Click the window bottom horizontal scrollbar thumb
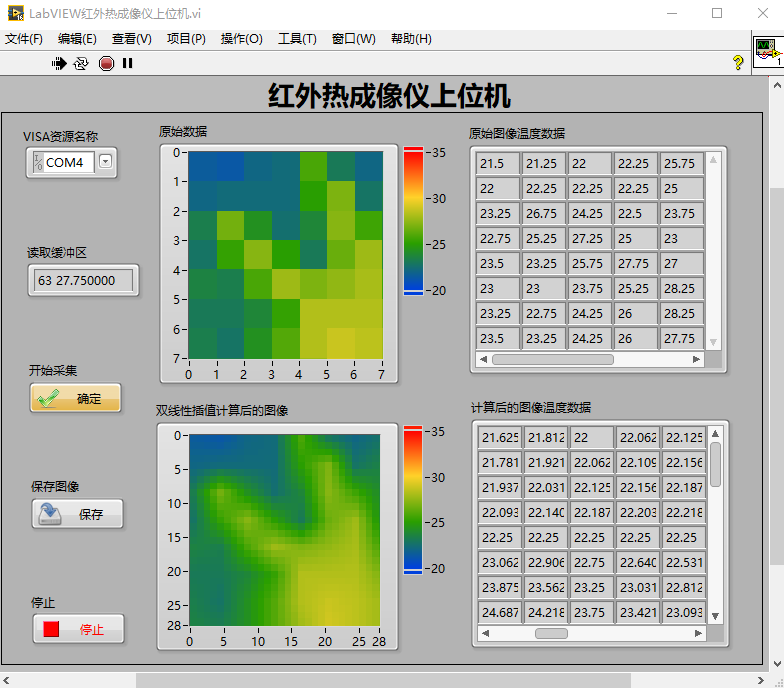The image size is (784, 688). point(383,680)
